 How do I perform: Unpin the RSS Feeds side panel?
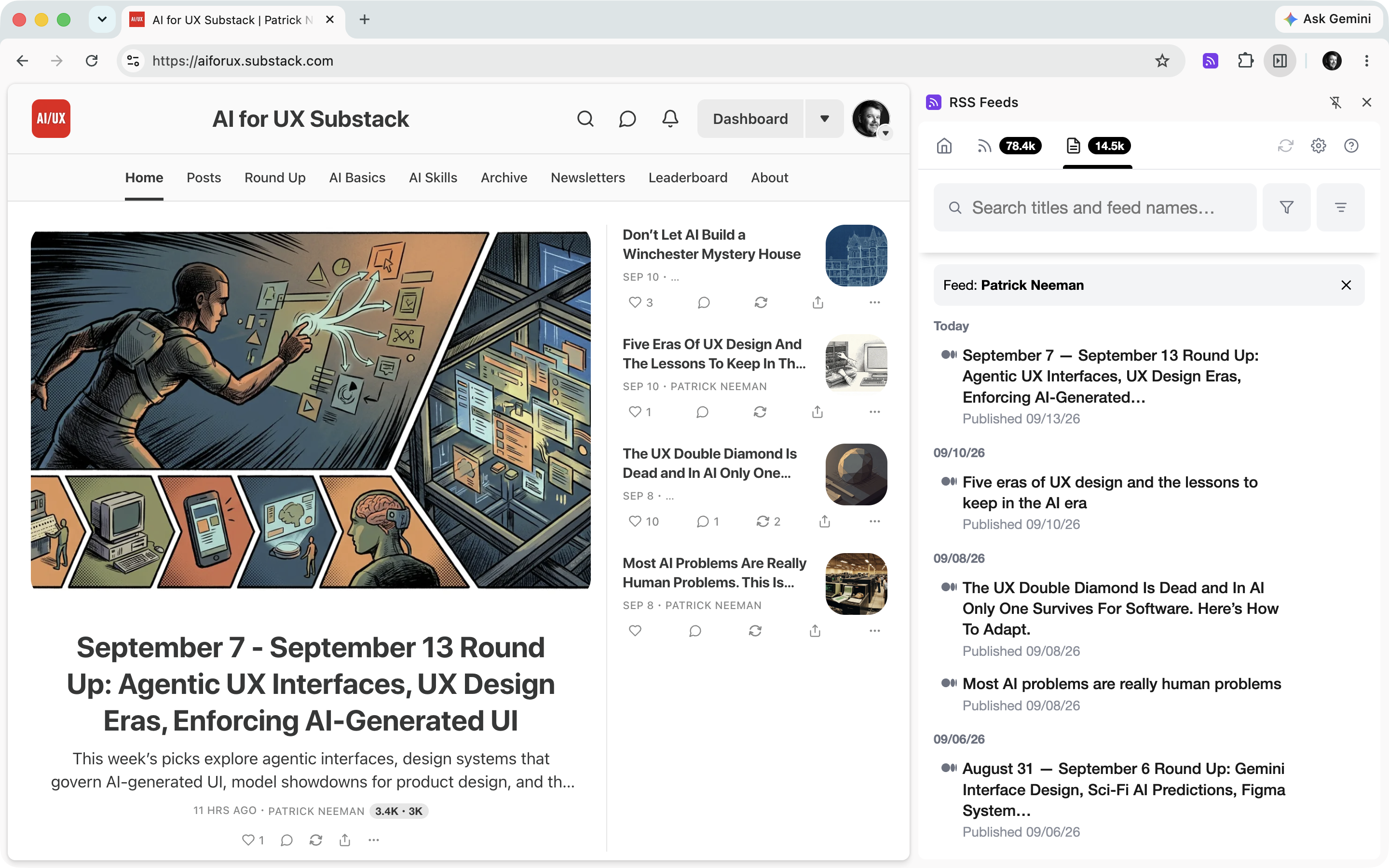coord(1335,102)
